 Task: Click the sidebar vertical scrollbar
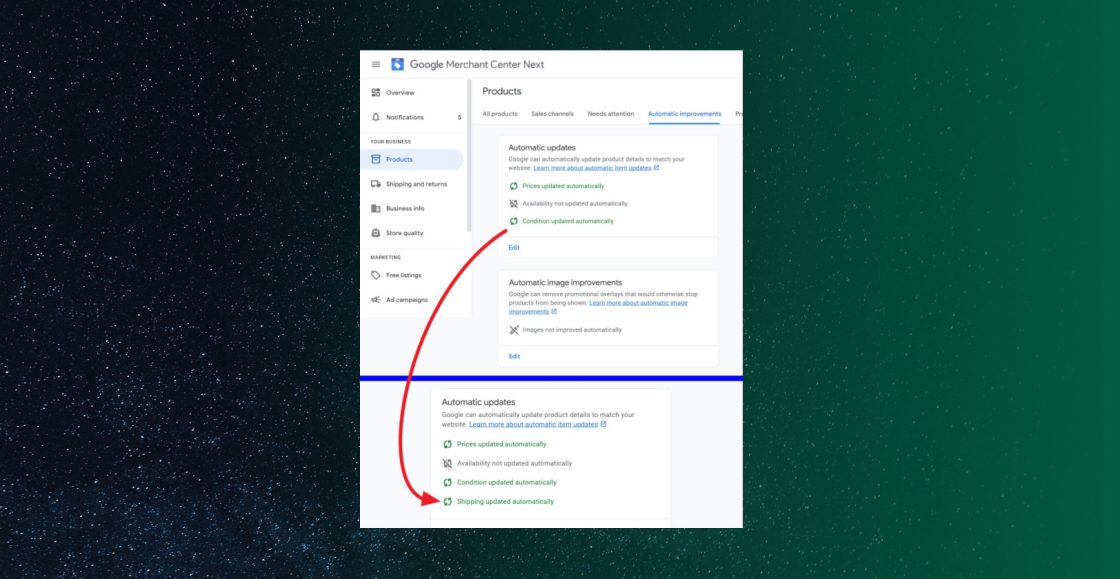pyautogui.click(x=469, y=156)
